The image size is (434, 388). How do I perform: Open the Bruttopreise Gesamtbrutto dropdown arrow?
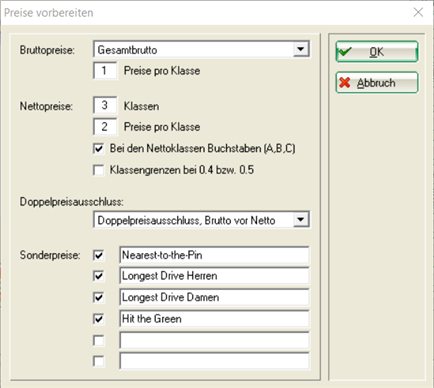(x=301, y=49)
